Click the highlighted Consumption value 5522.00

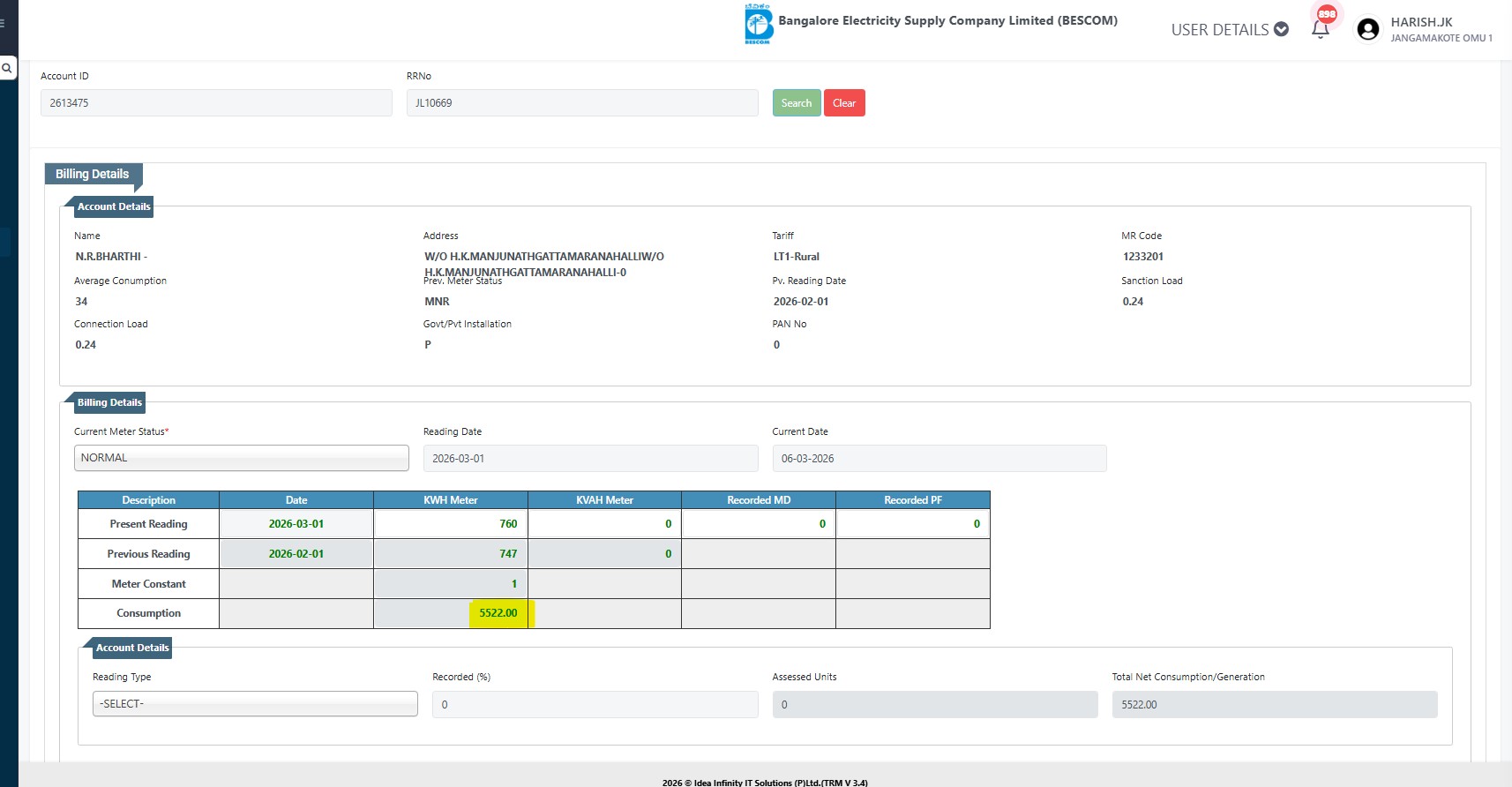point(498,613)
